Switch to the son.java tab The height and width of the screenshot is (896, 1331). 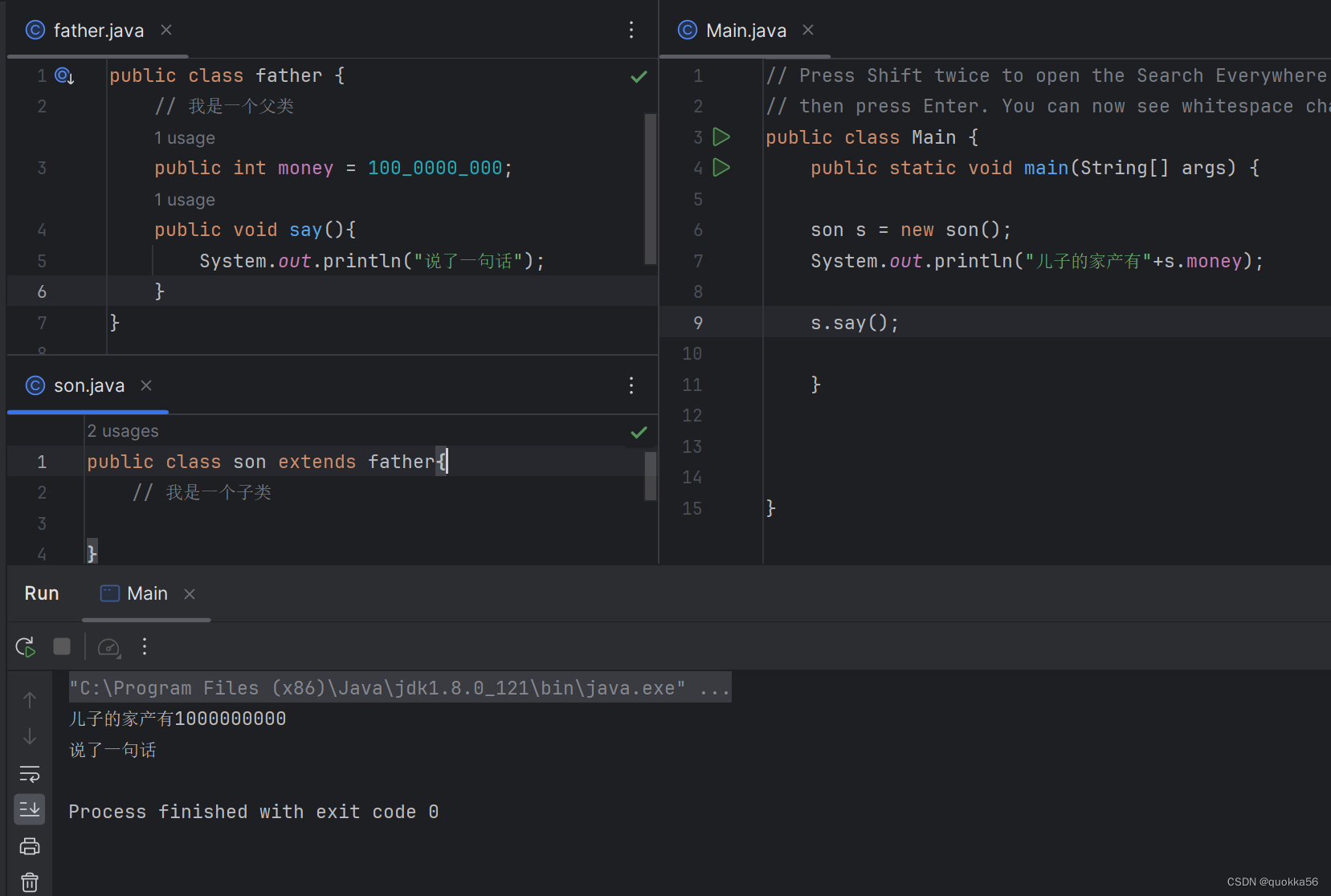88,385
